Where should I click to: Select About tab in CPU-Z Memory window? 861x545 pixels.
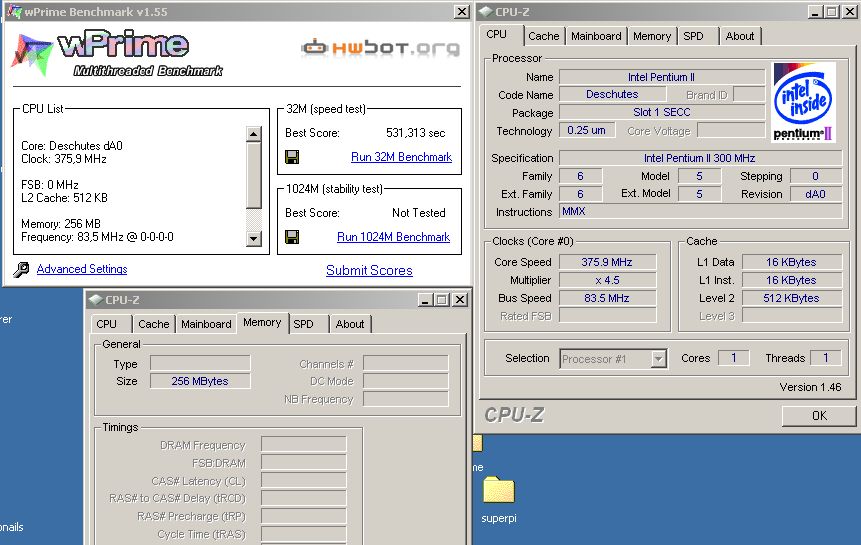[x=350, y=324]
